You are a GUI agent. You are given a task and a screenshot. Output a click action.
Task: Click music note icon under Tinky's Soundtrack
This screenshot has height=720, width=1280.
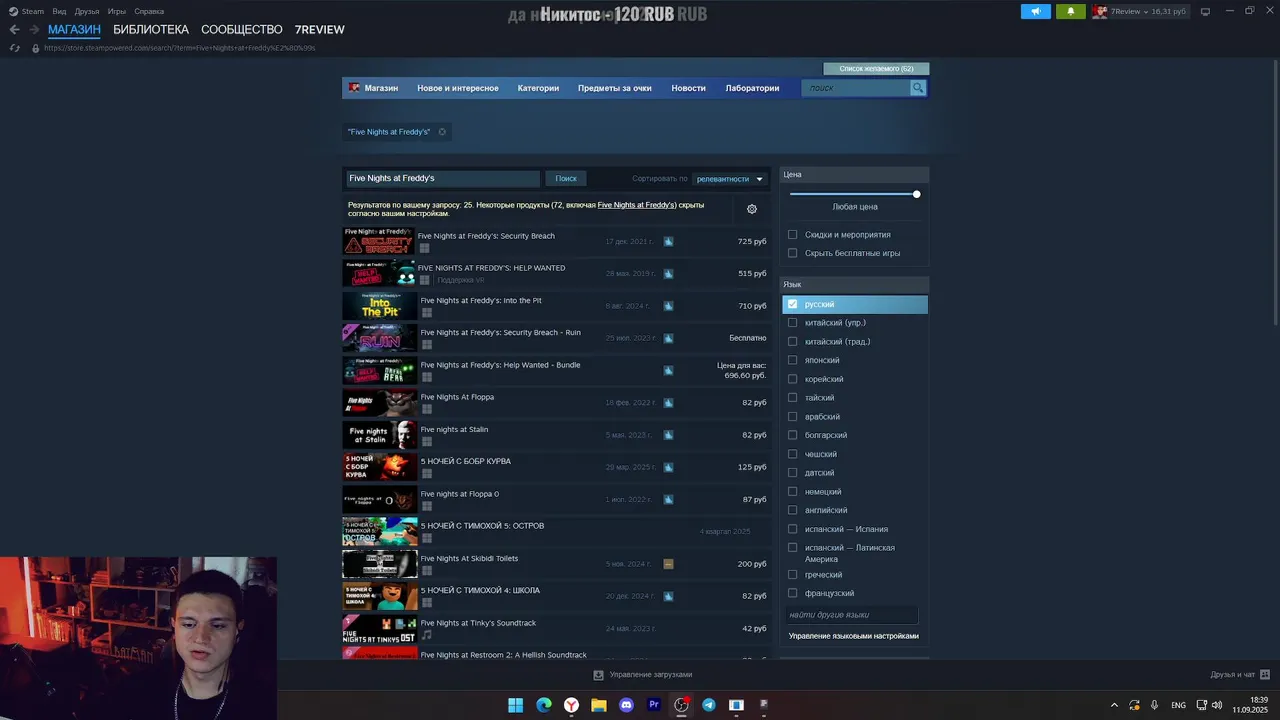coord(427,635)
